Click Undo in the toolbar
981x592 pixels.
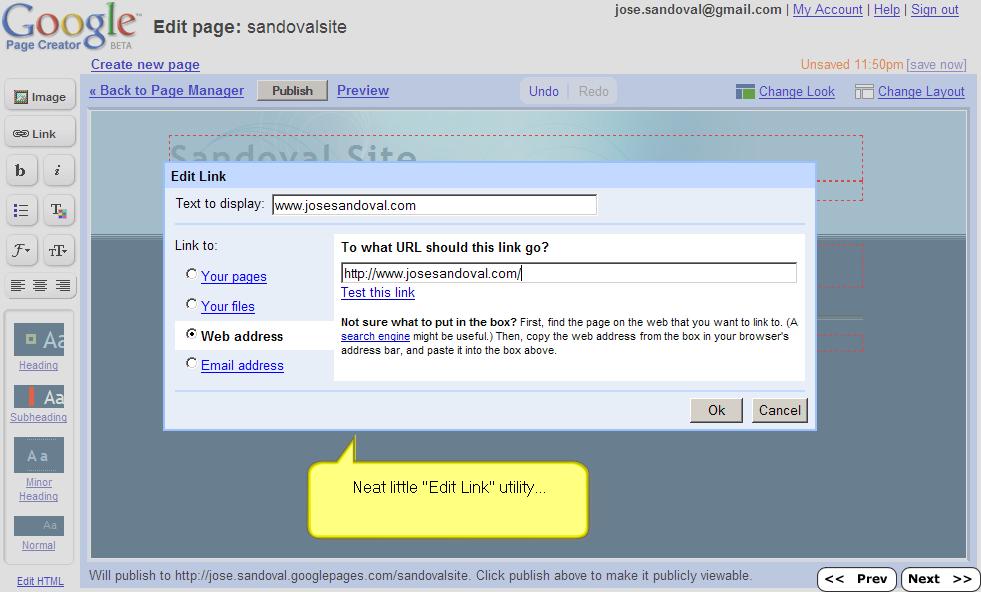(x=544, y=91)
